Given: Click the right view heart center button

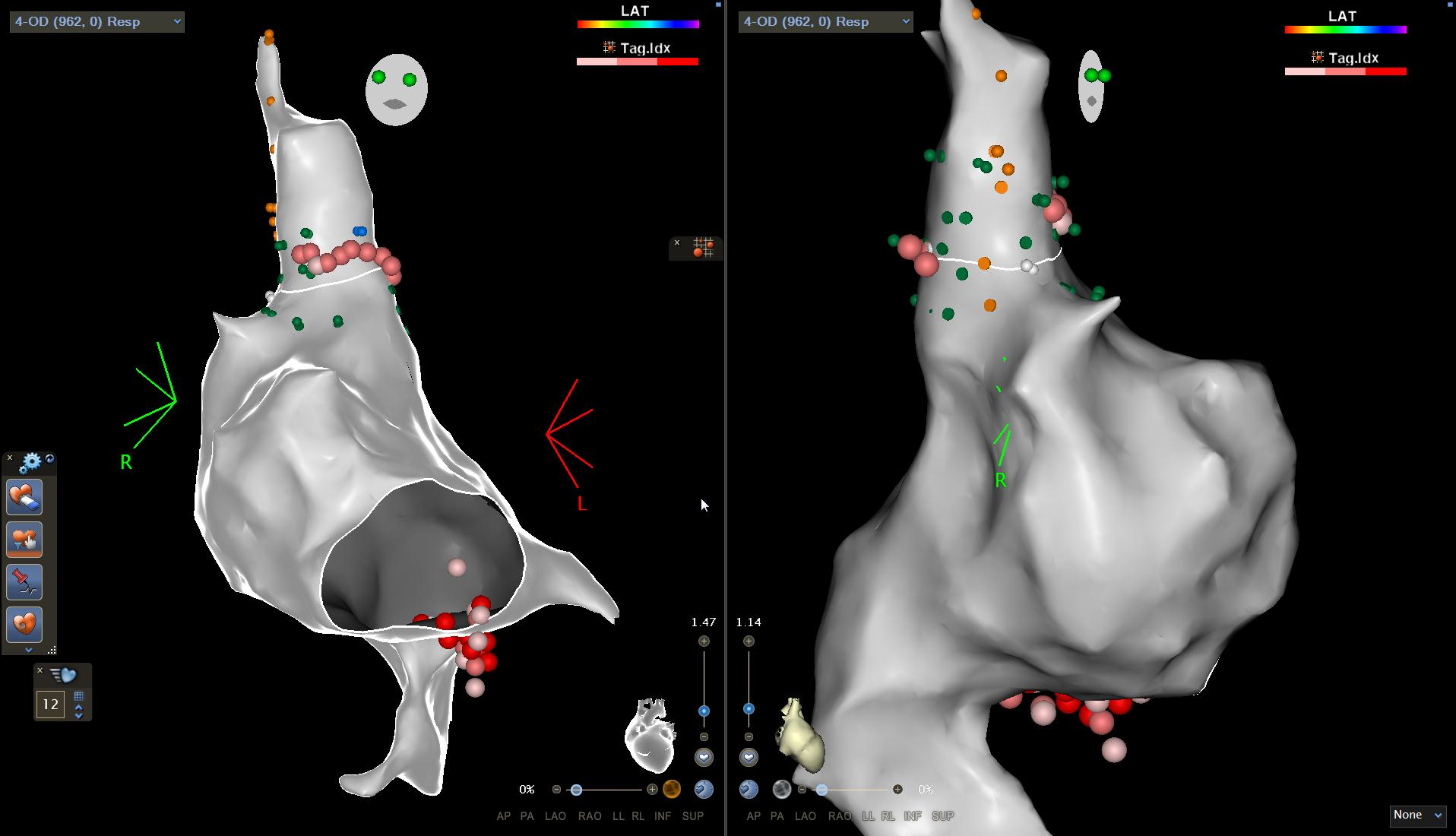Looking at the screenshot, I should [749, 758].
